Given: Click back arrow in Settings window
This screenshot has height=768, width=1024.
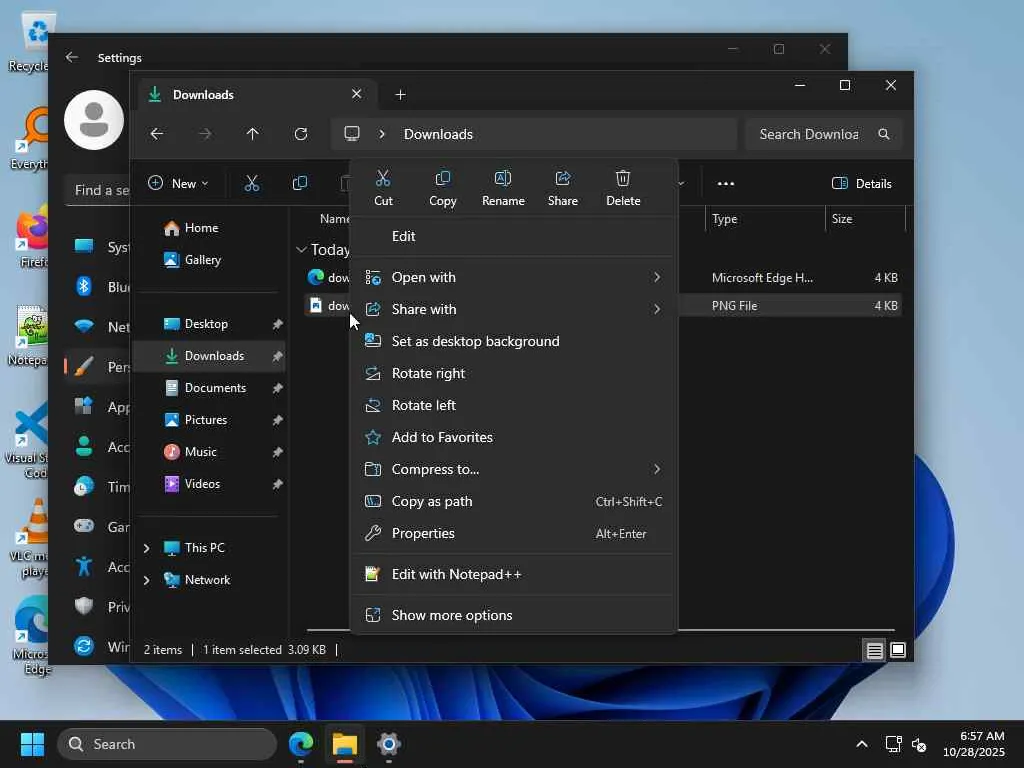Looking at the screenshot, I should tap(72, 57).
